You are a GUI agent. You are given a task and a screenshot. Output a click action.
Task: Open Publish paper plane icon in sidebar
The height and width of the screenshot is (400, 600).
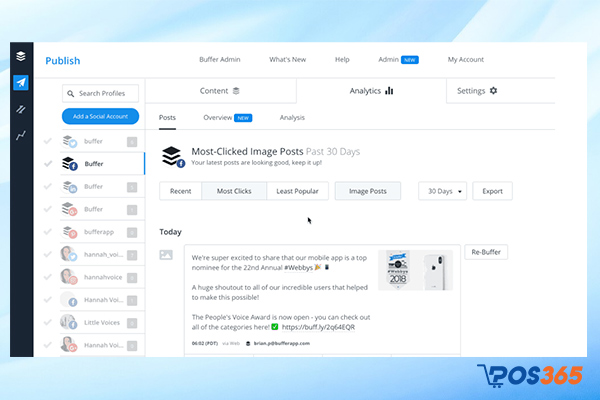tap(21, 83)
